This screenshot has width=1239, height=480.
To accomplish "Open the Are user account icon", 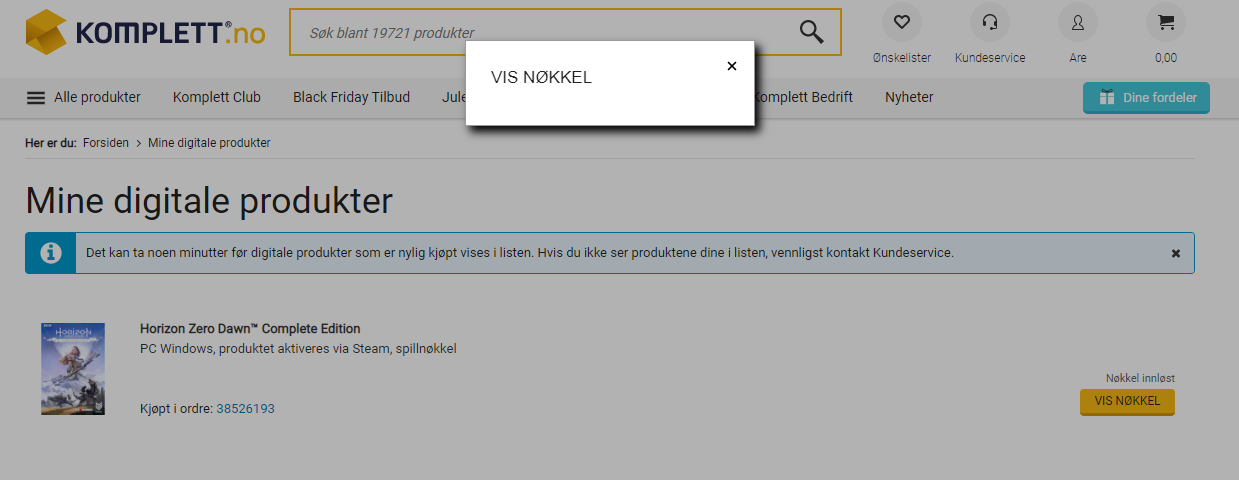I will 1078,22.
